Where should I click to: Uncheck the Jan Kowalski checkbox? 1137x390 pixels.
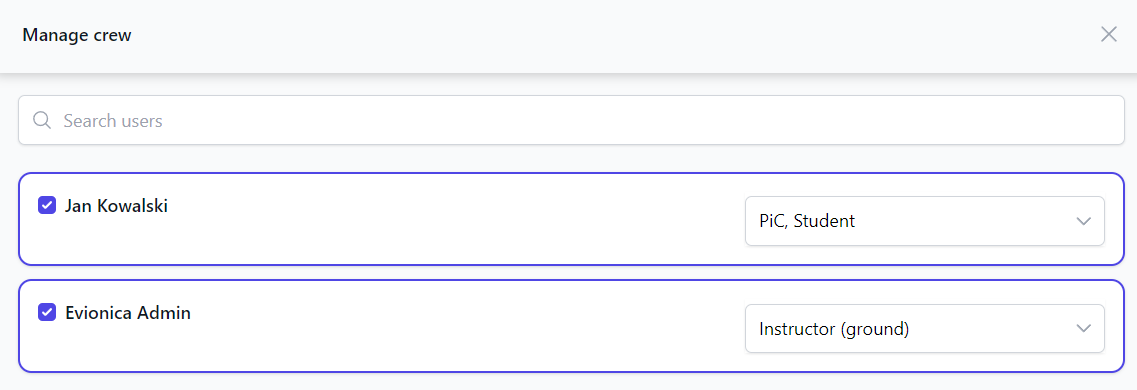click(x=47, y=206)
